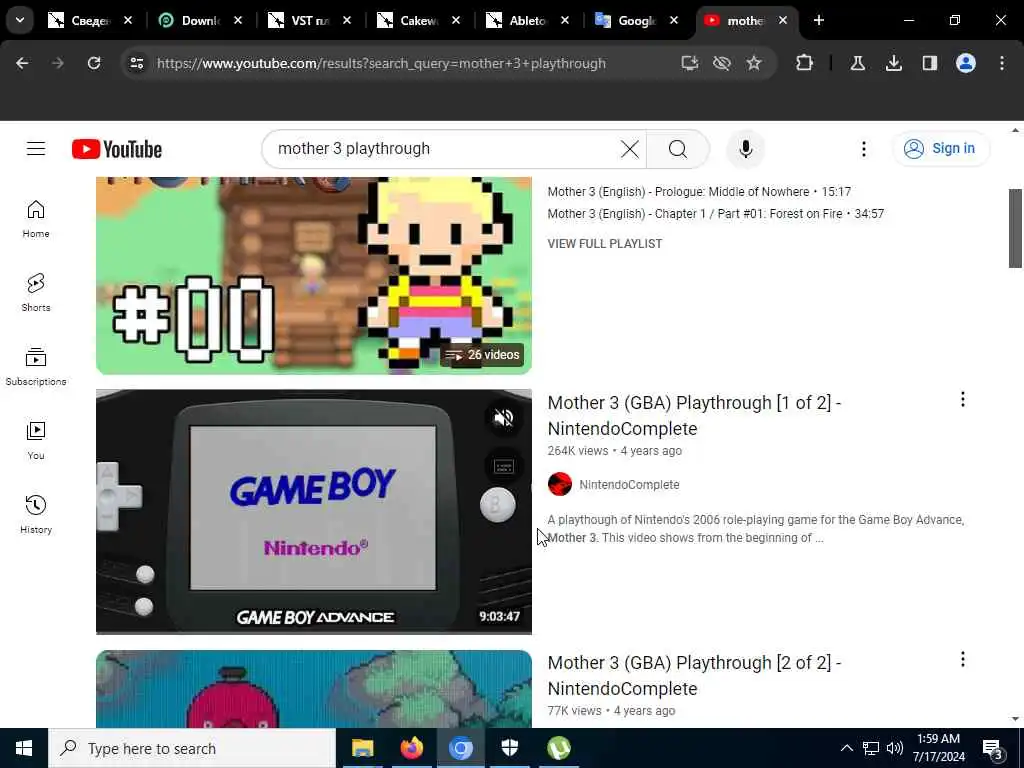Show hidden system tray icons

point(846,748)
